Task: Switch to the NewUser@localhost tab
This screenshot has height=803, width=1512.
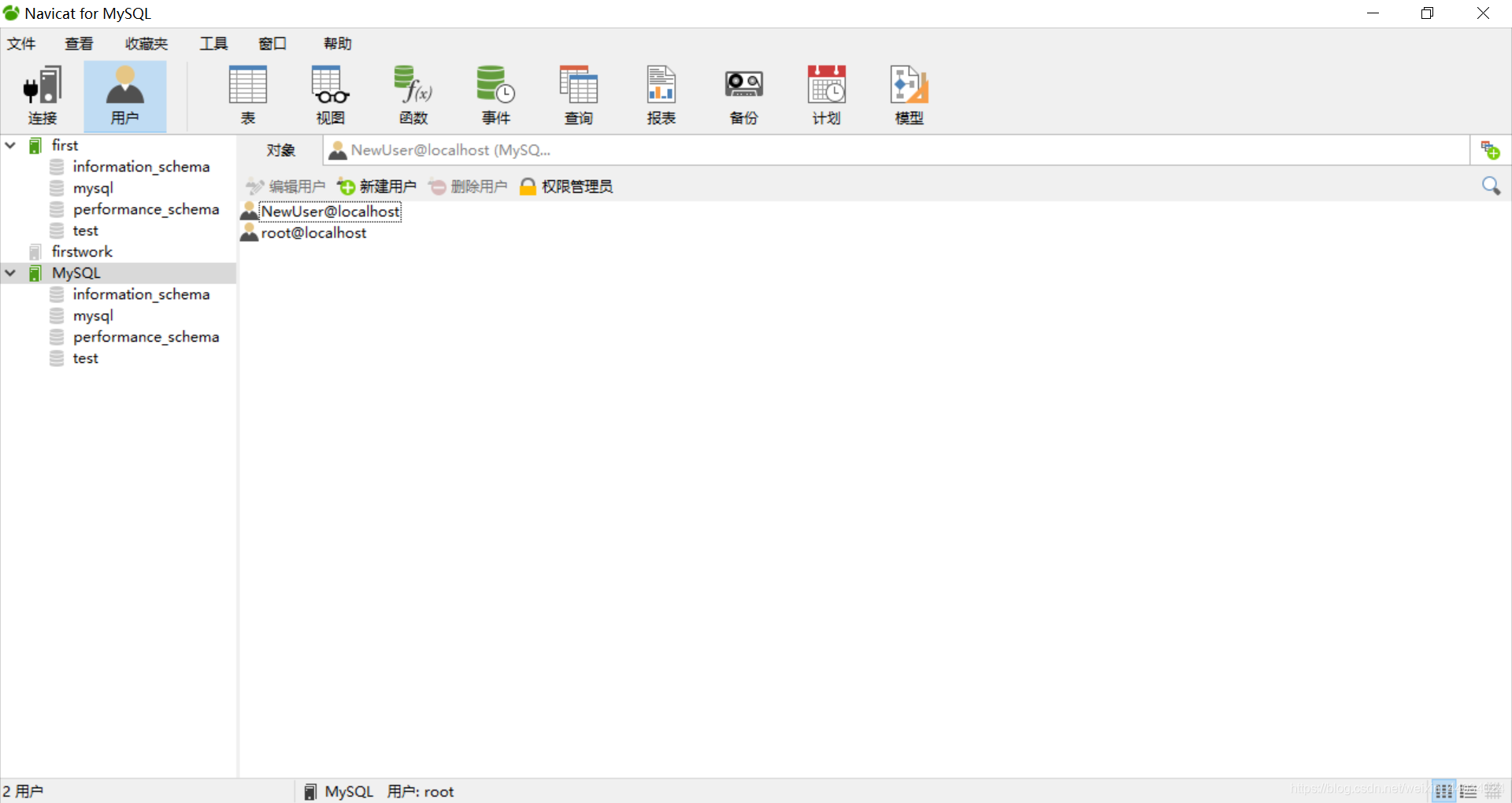Action: click(441, 150)
